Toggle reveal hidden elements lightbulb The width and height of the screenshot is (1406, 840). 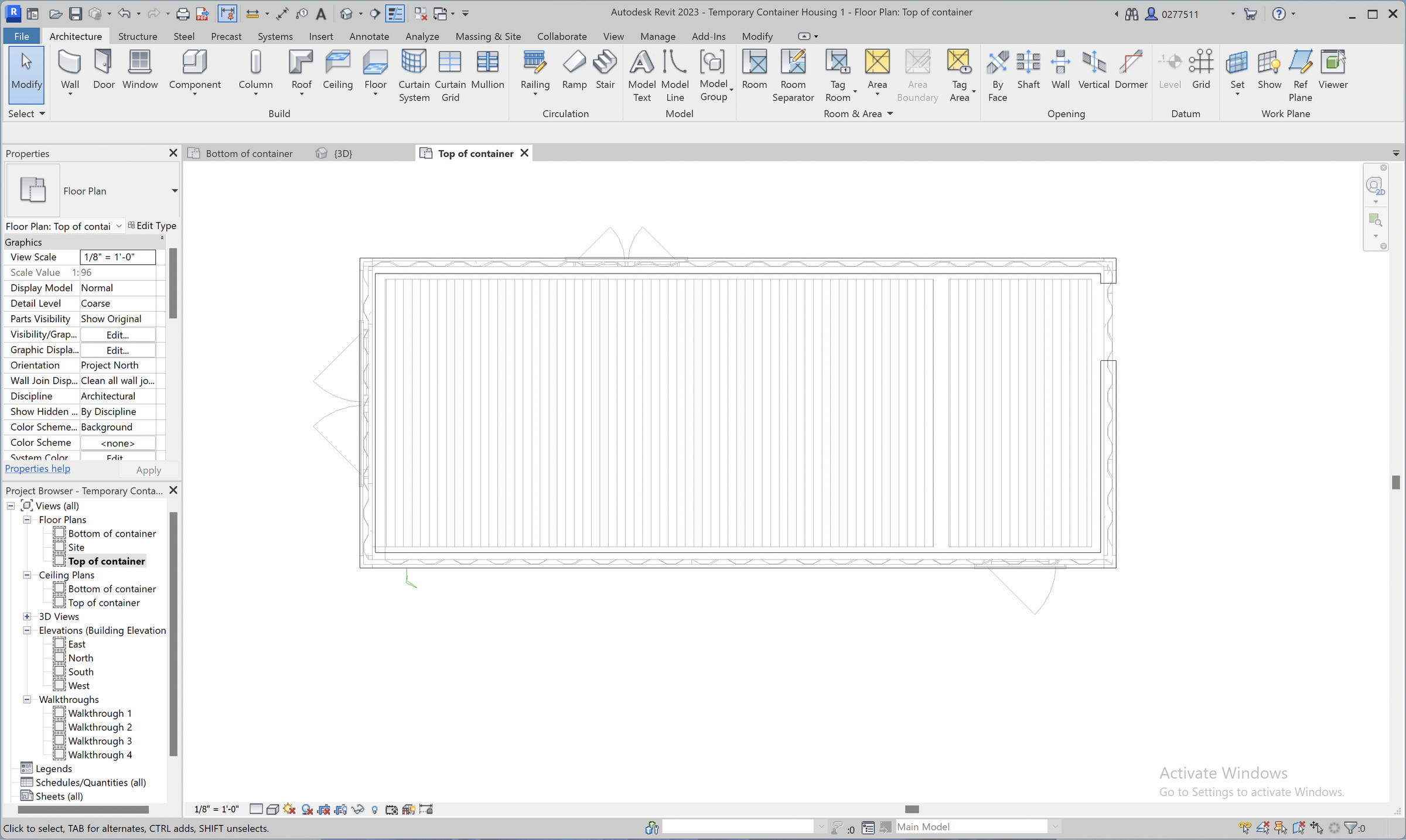point(375,810)
